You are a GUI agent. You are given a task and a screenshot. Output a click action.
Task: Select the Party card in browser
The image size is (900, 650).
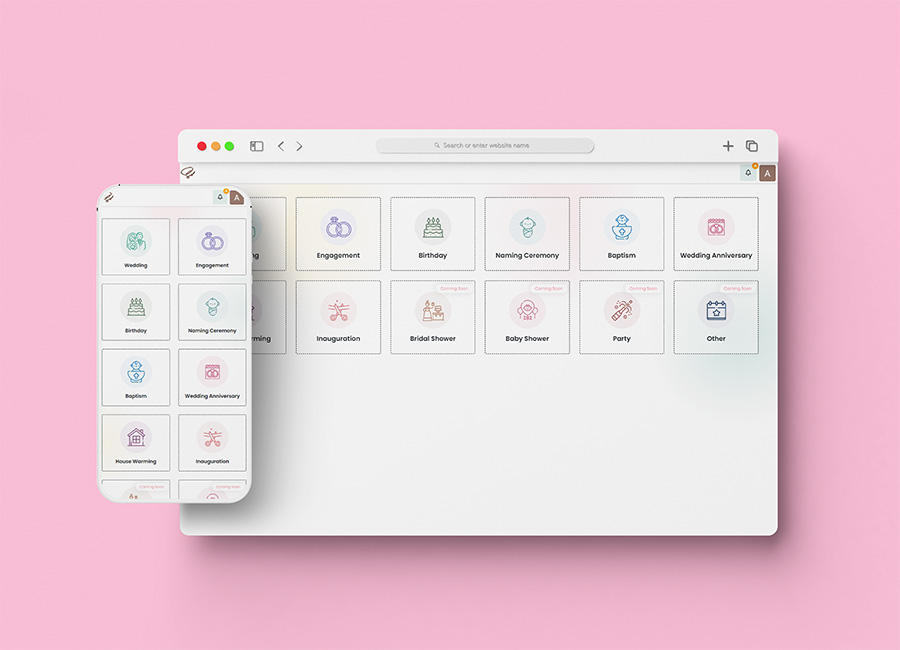coord(621,317)
